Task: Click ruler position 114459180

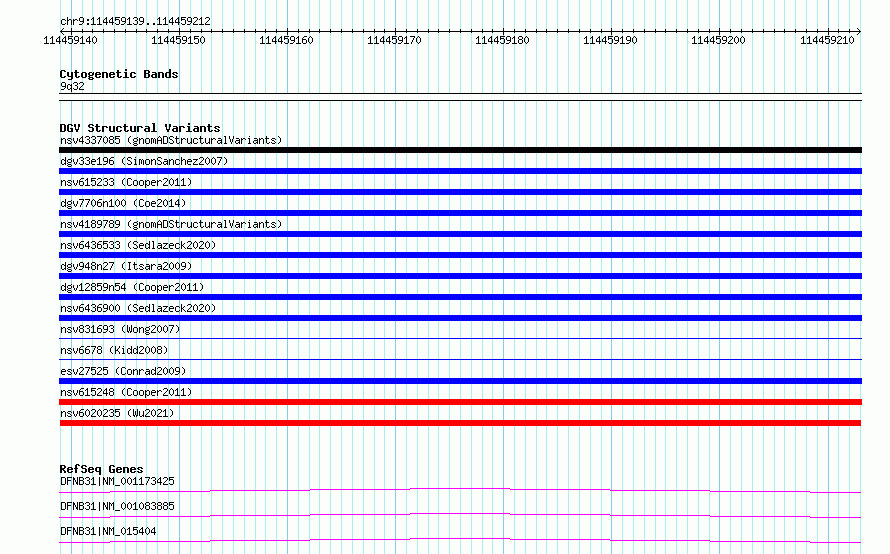Action: 502,40
